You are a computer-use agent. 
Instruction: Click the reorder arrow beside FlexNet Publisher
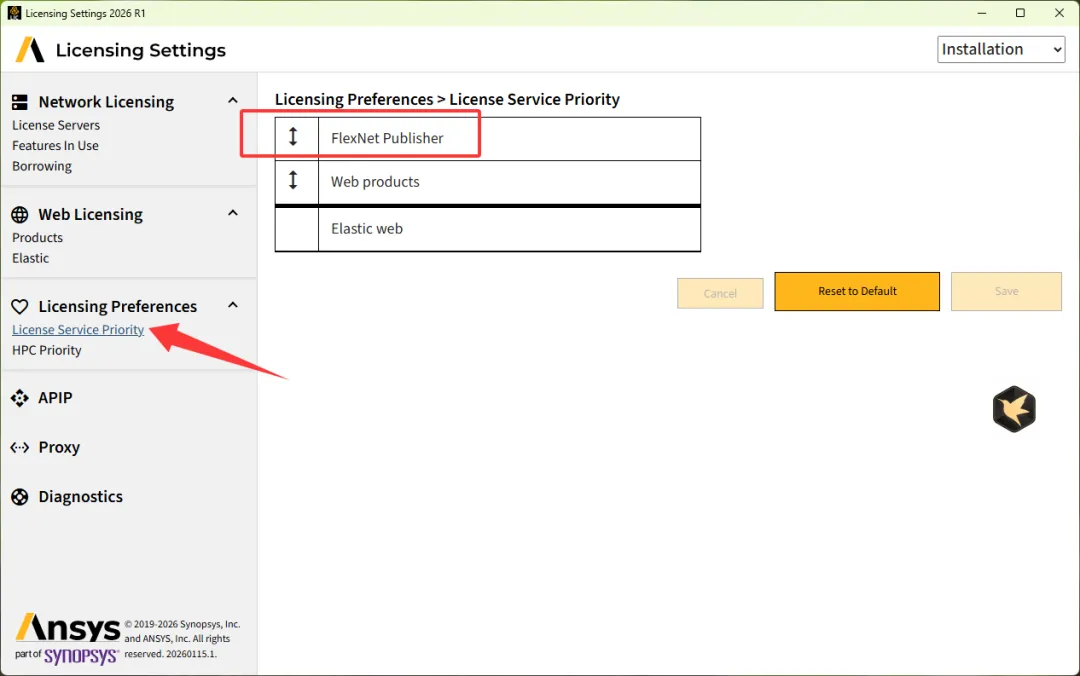293,137
